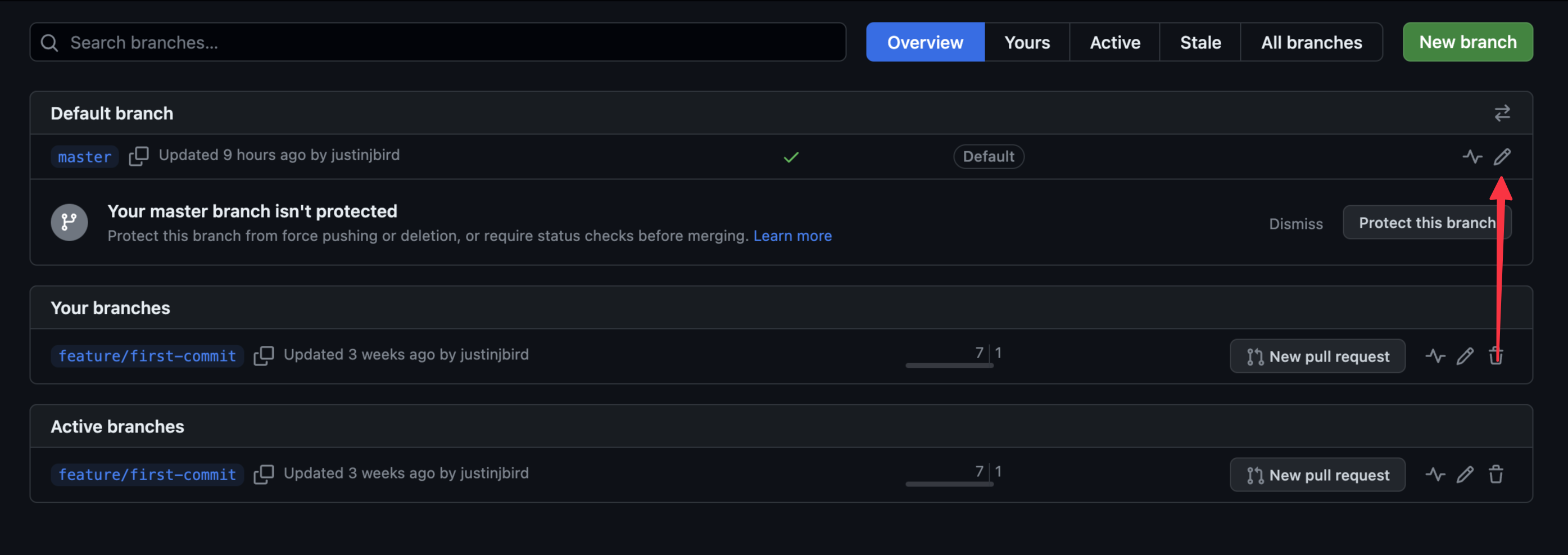This screenshot has height=555, width=1568.
Task: Rename master branch using the pencil icon
Action: [1503, 156]
